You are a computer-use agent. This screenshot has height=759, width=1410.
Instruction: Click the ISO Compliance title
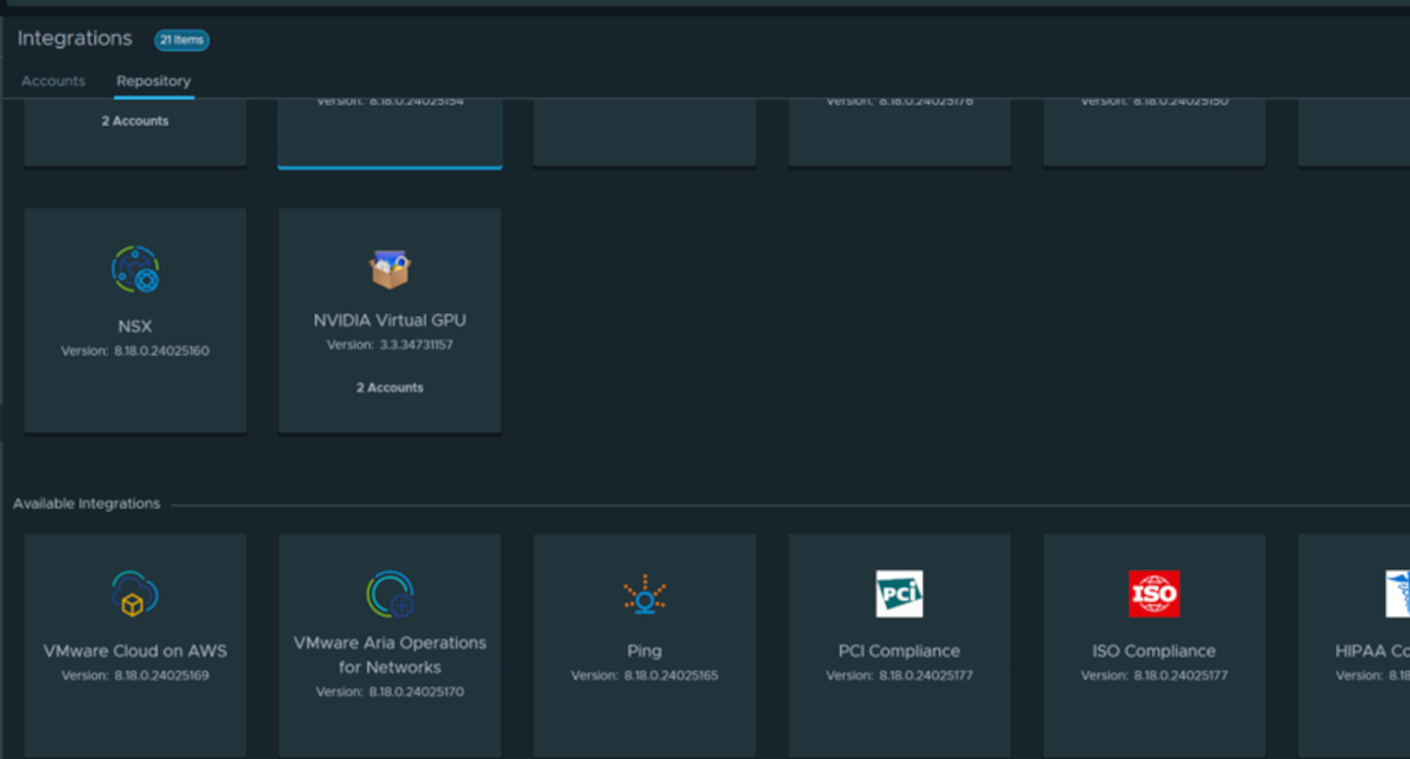(x=1154, y=651)
